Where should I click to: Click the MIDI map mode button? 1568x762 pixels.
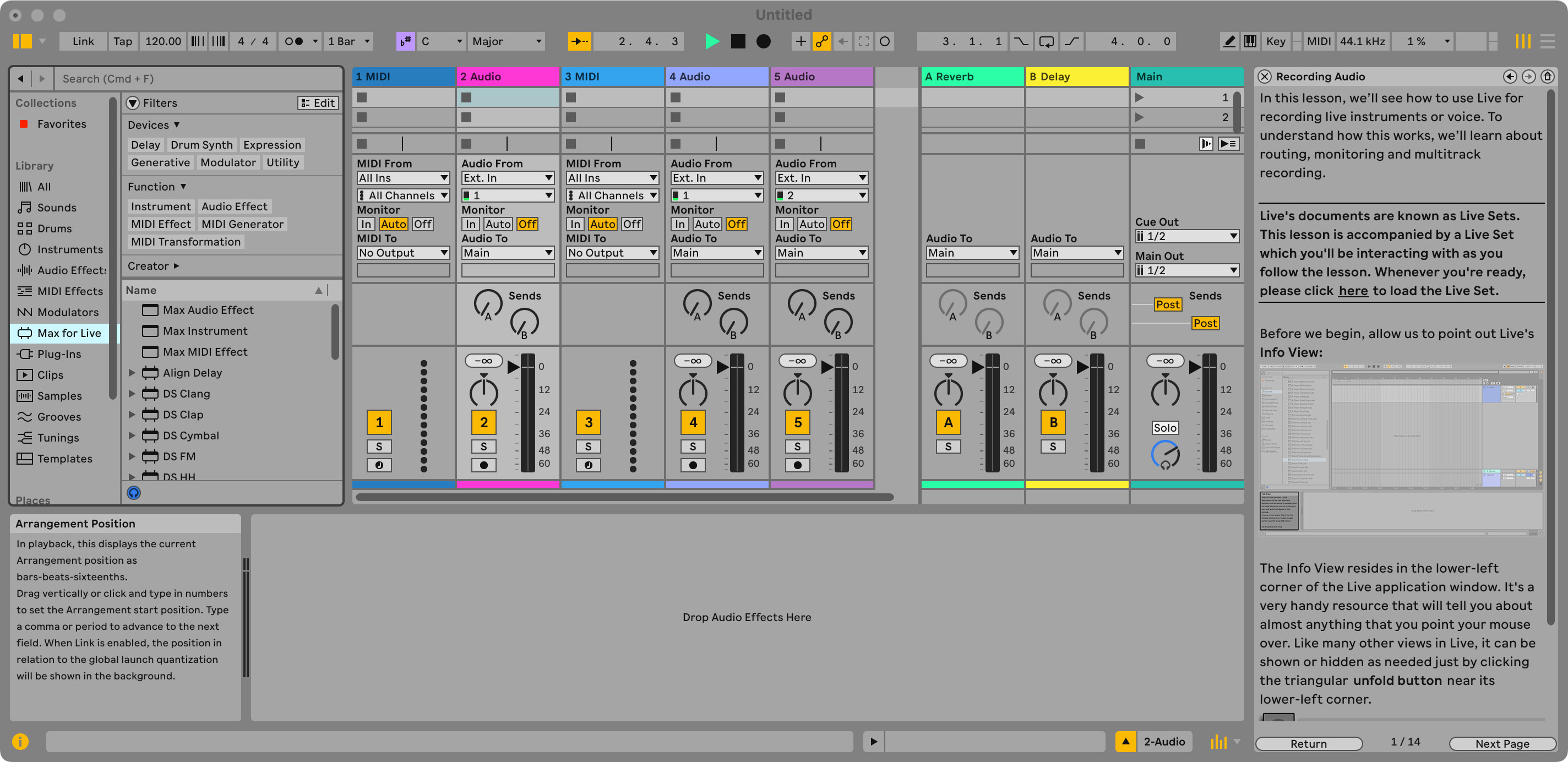pyautogui.click(x=1319, y=41)
